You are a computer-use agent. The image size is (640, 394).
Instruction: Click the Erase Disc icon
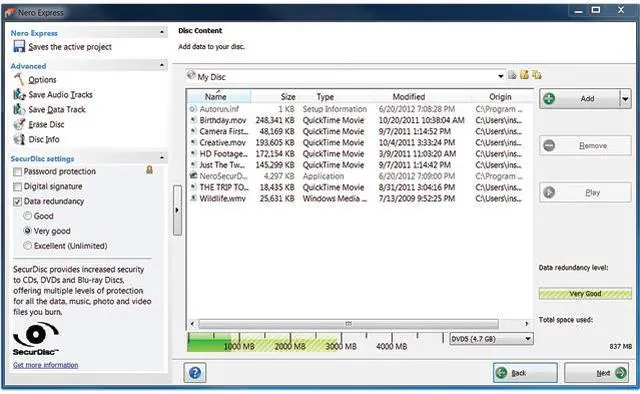tap(19, 124)
